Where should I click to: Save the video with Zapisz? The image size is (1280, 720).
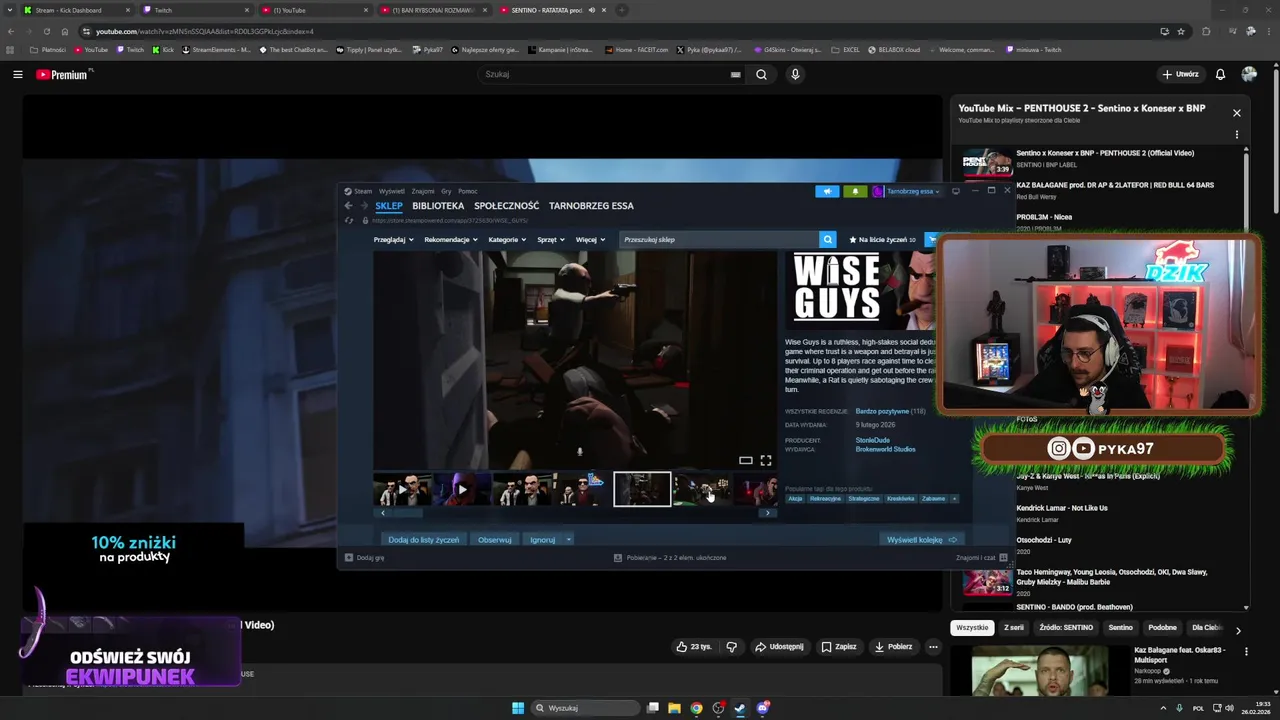pyautogui.click(x=839, y=647)
